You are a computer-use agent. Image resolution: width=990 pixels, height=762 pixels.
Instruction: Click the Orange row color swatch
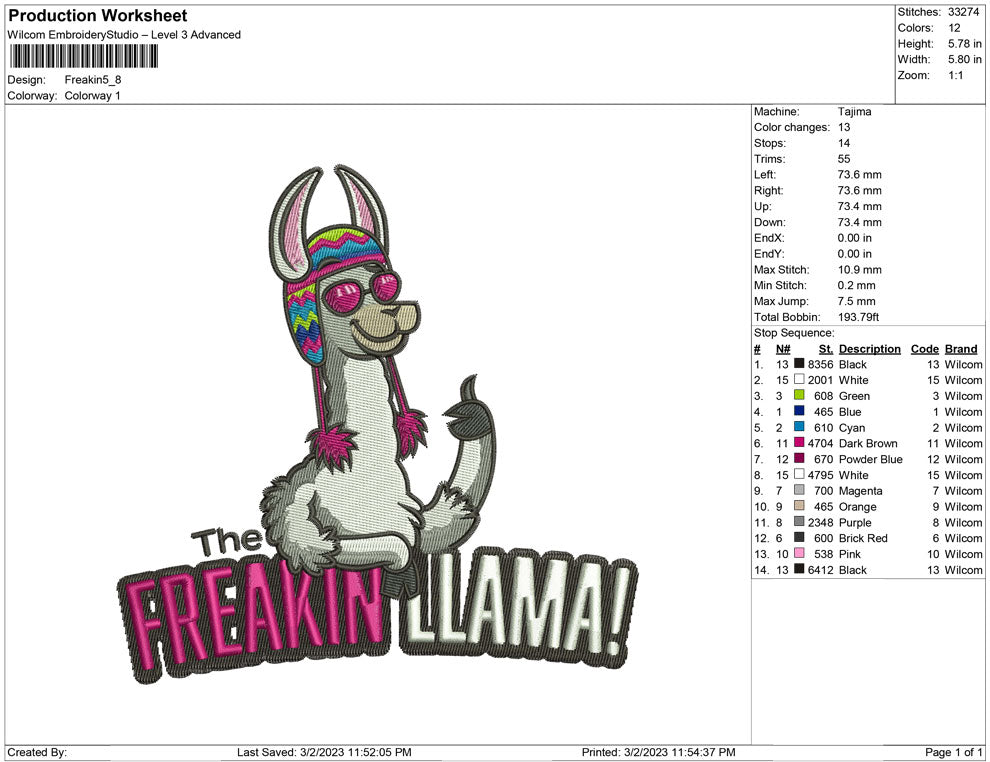tap(799, 506)
